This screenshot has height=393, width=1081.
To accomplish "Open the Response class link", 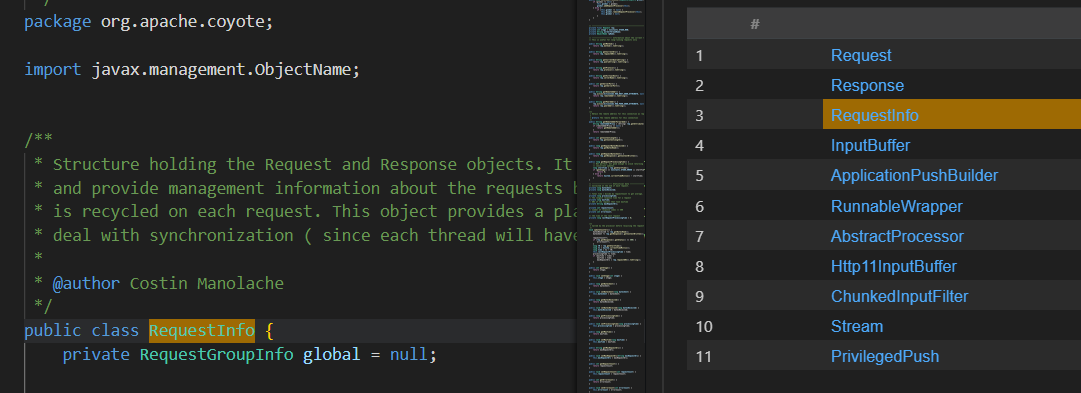I will tap(867, 85).
